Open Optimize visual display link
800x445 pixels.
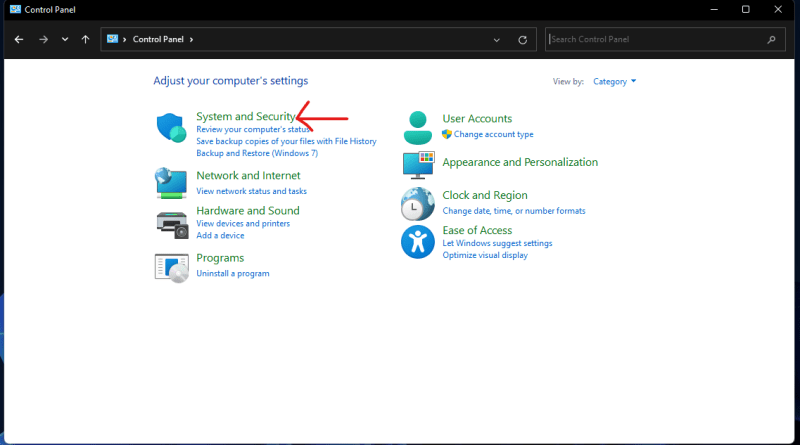[x=485, y=255]
